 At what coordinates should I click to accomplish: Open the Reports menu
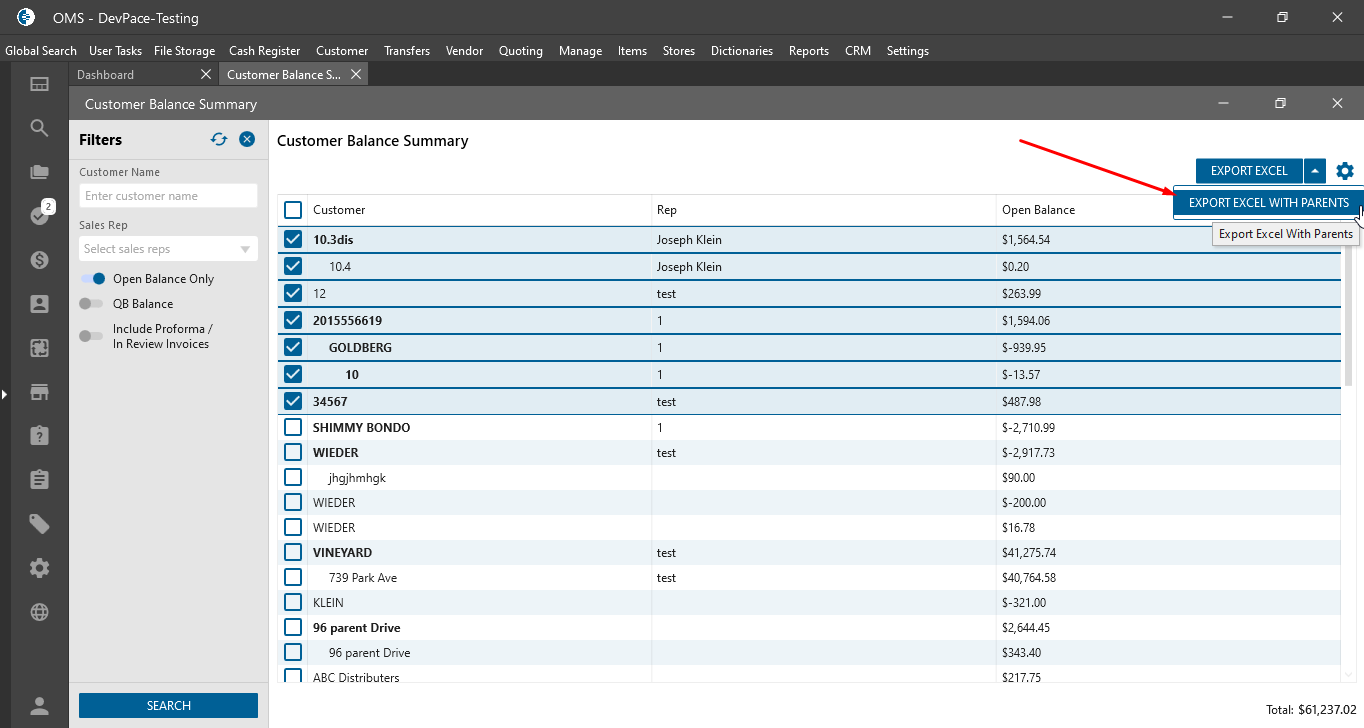808,51
